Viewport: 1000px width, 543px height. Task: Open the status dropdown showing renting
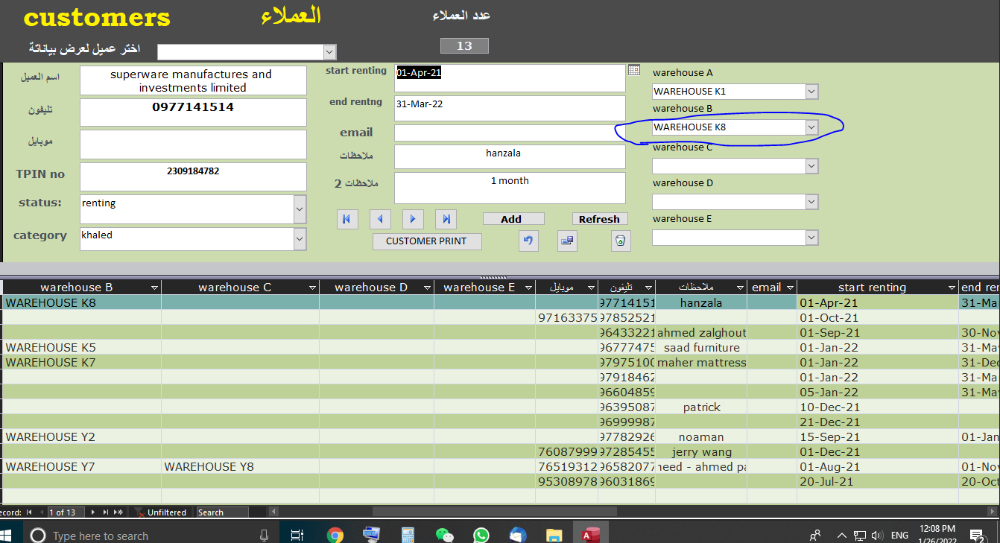tap(299, 209)
